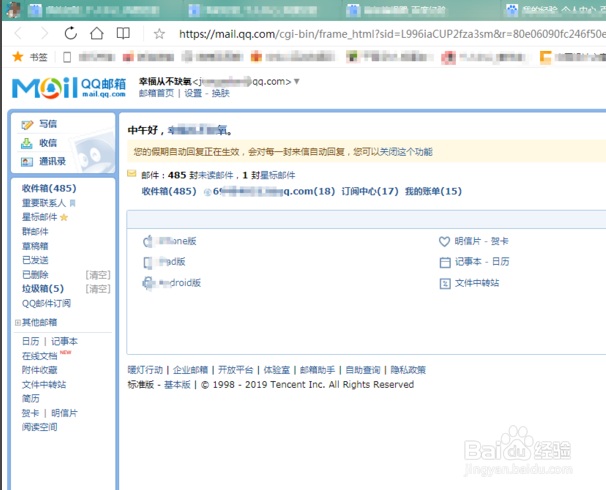Open 收件箱(485) in sidebar
Viewport: 606px width, 490px height.
click(49, 188)
